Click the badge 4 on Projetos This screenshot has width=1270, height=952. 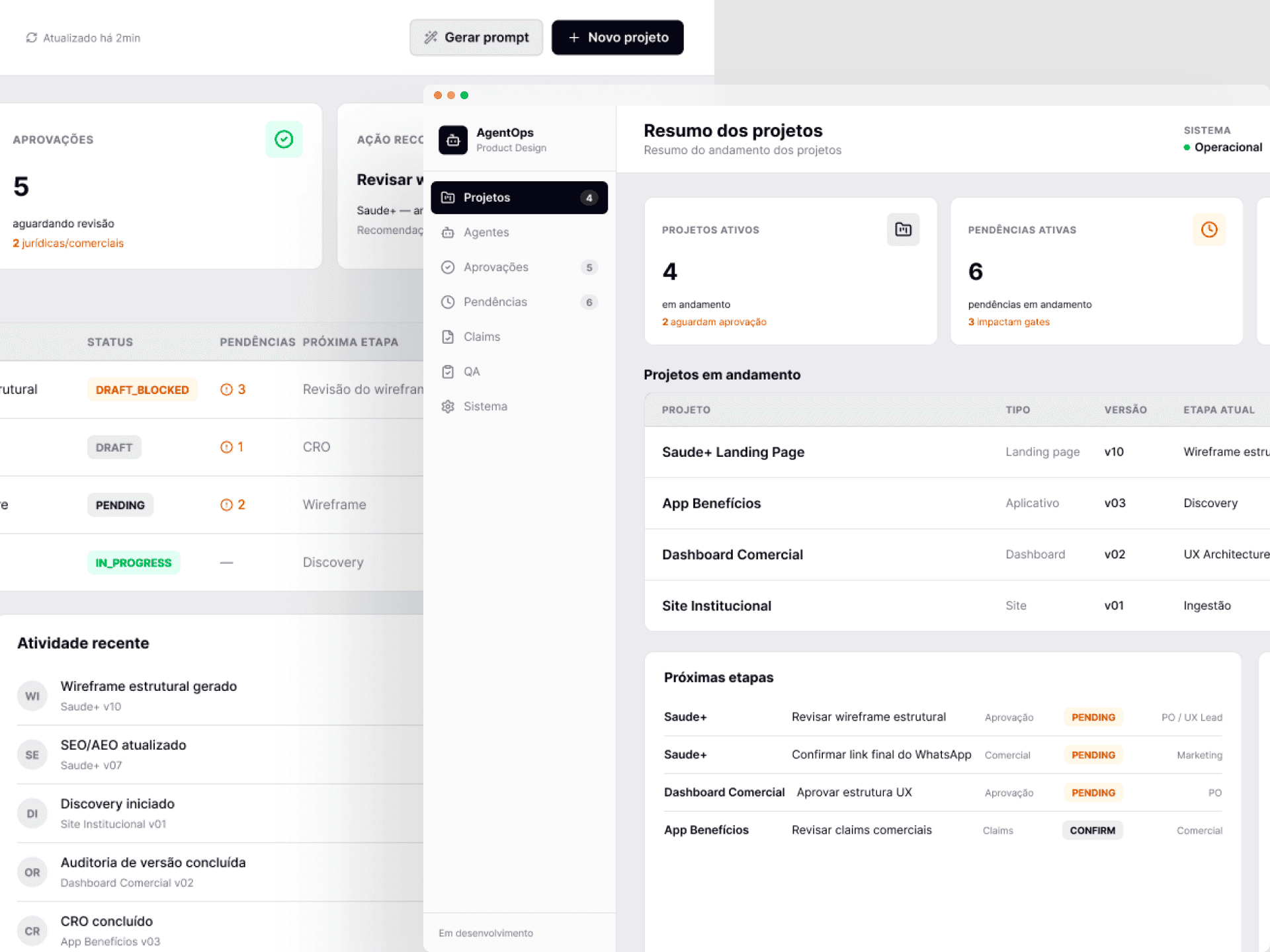click(589, 198)
